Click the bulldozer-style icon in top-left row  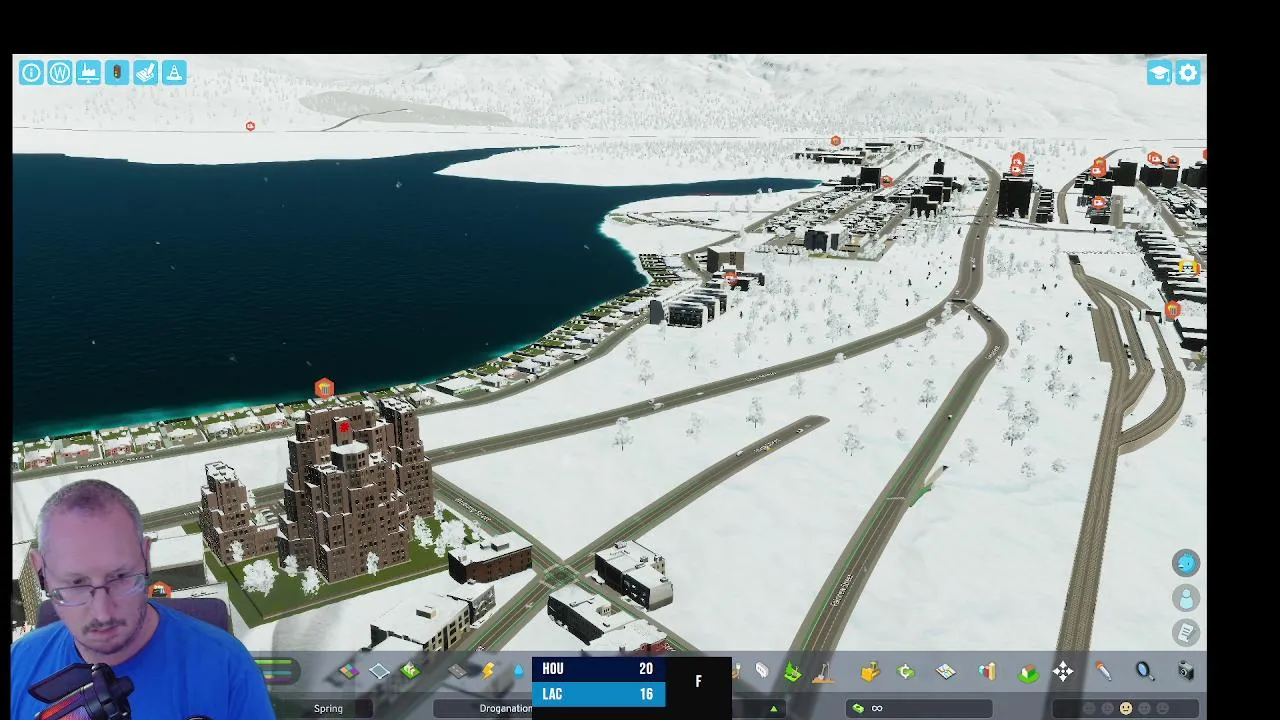point(146,72)
